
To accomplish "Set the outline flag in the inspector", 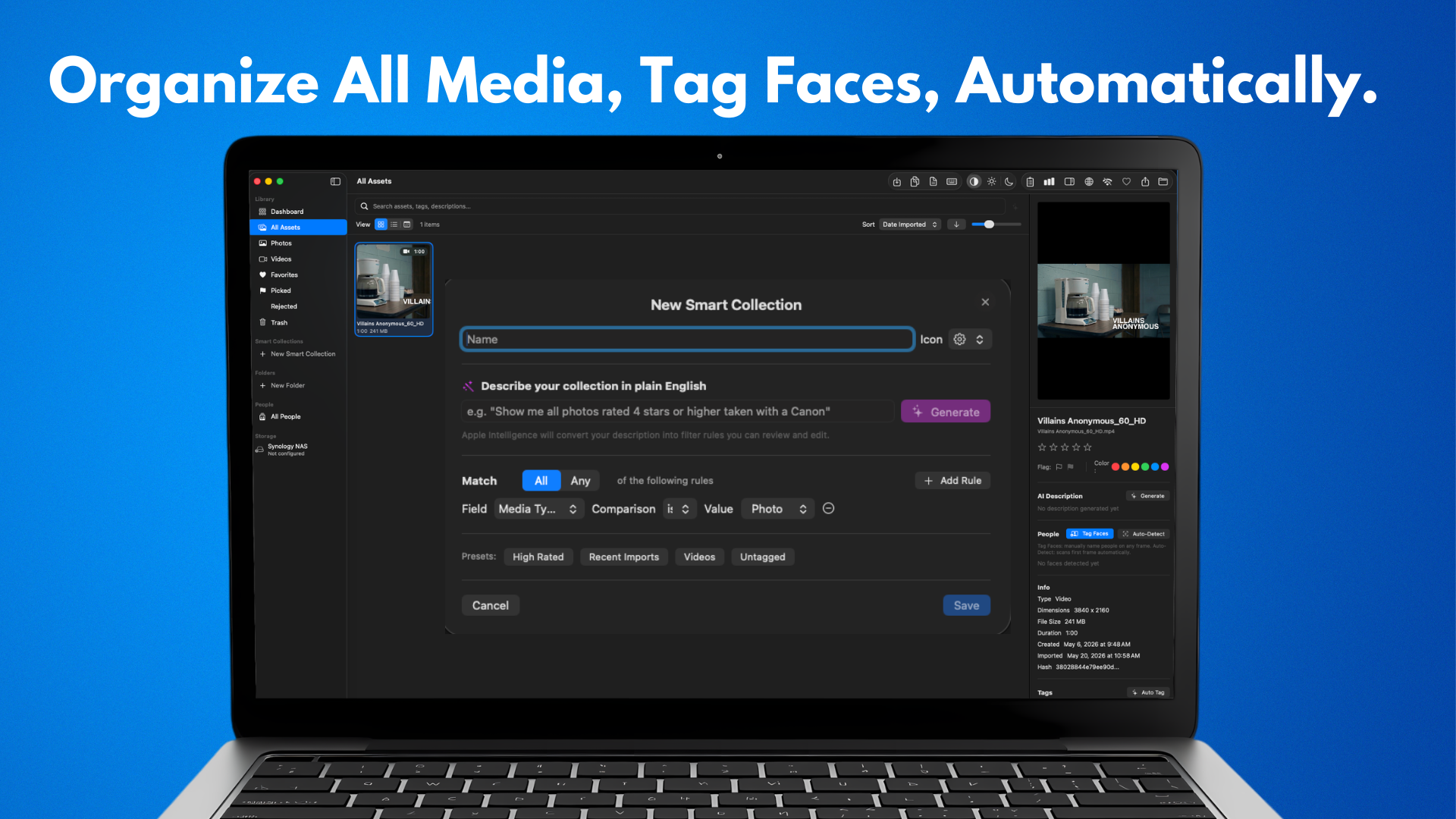I will 1059,467.
